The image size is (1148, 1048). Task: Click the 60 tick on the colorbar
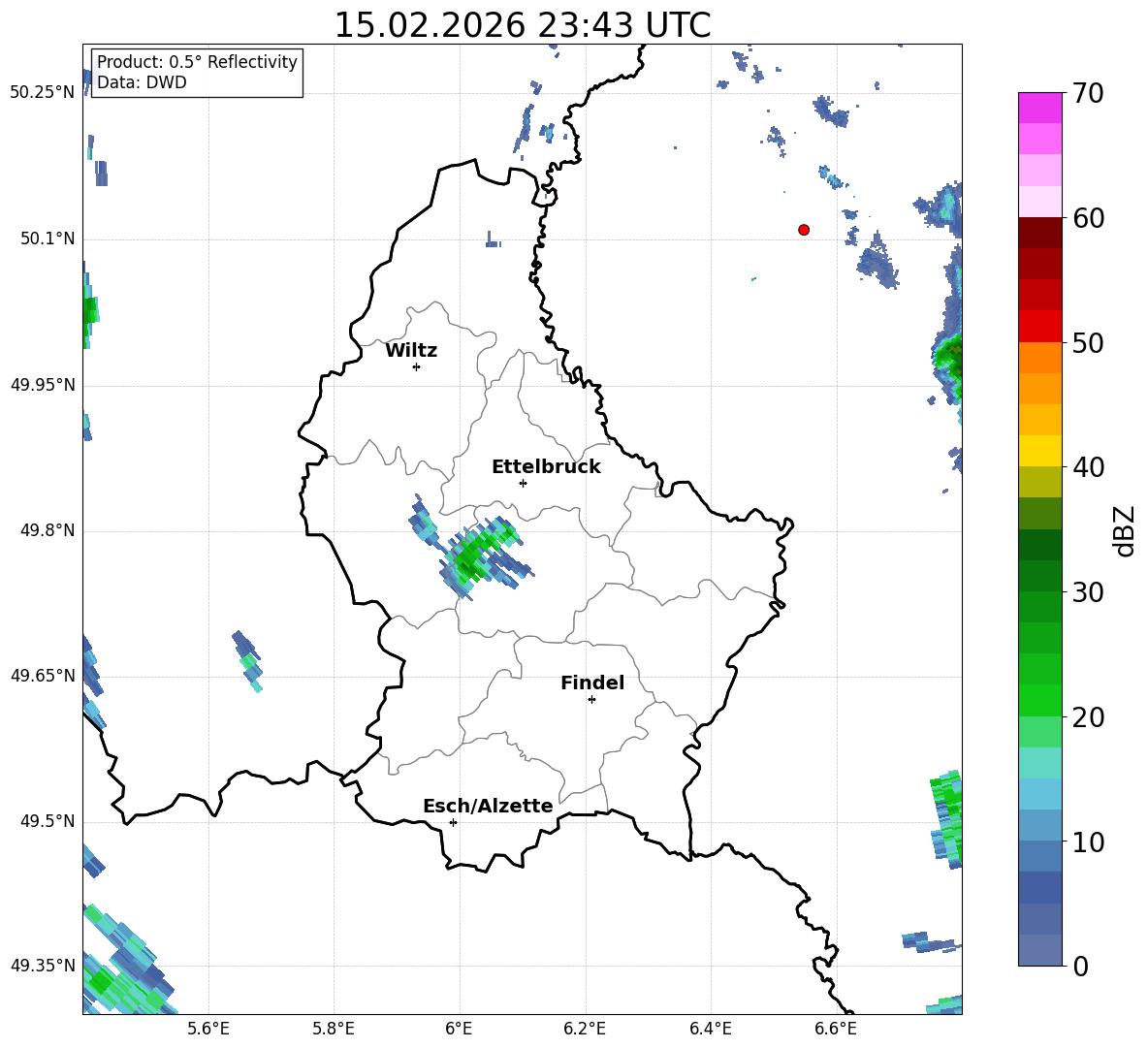pyautogui.click(x=1087, y=218)
